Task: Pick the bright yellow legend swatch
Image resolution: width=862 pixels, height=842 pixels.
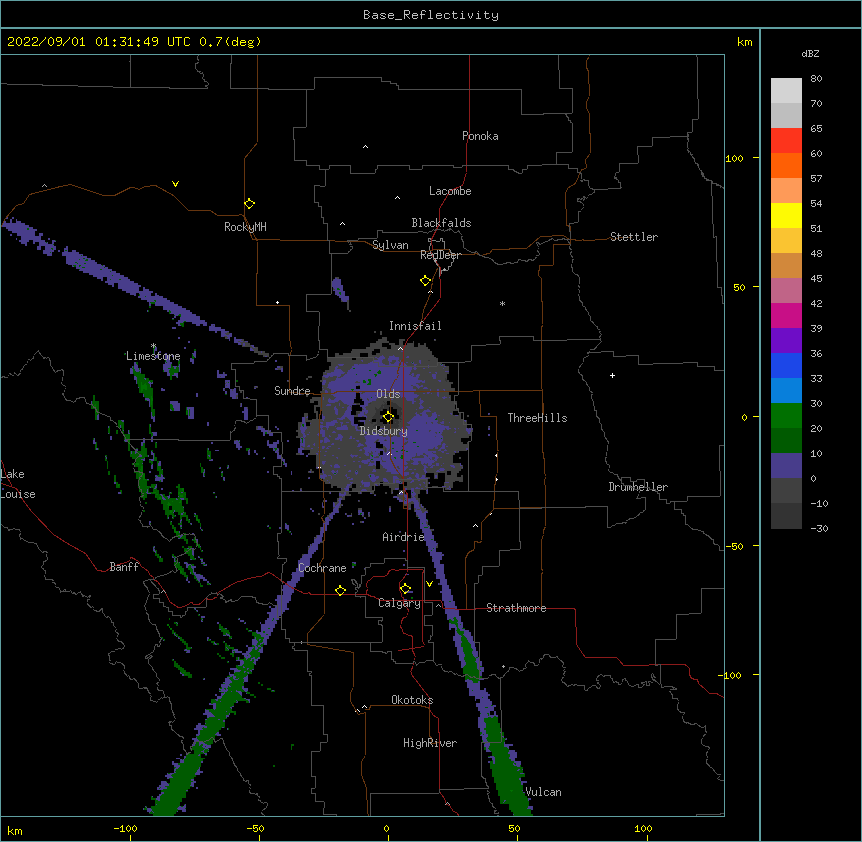Action: [786, 215]
